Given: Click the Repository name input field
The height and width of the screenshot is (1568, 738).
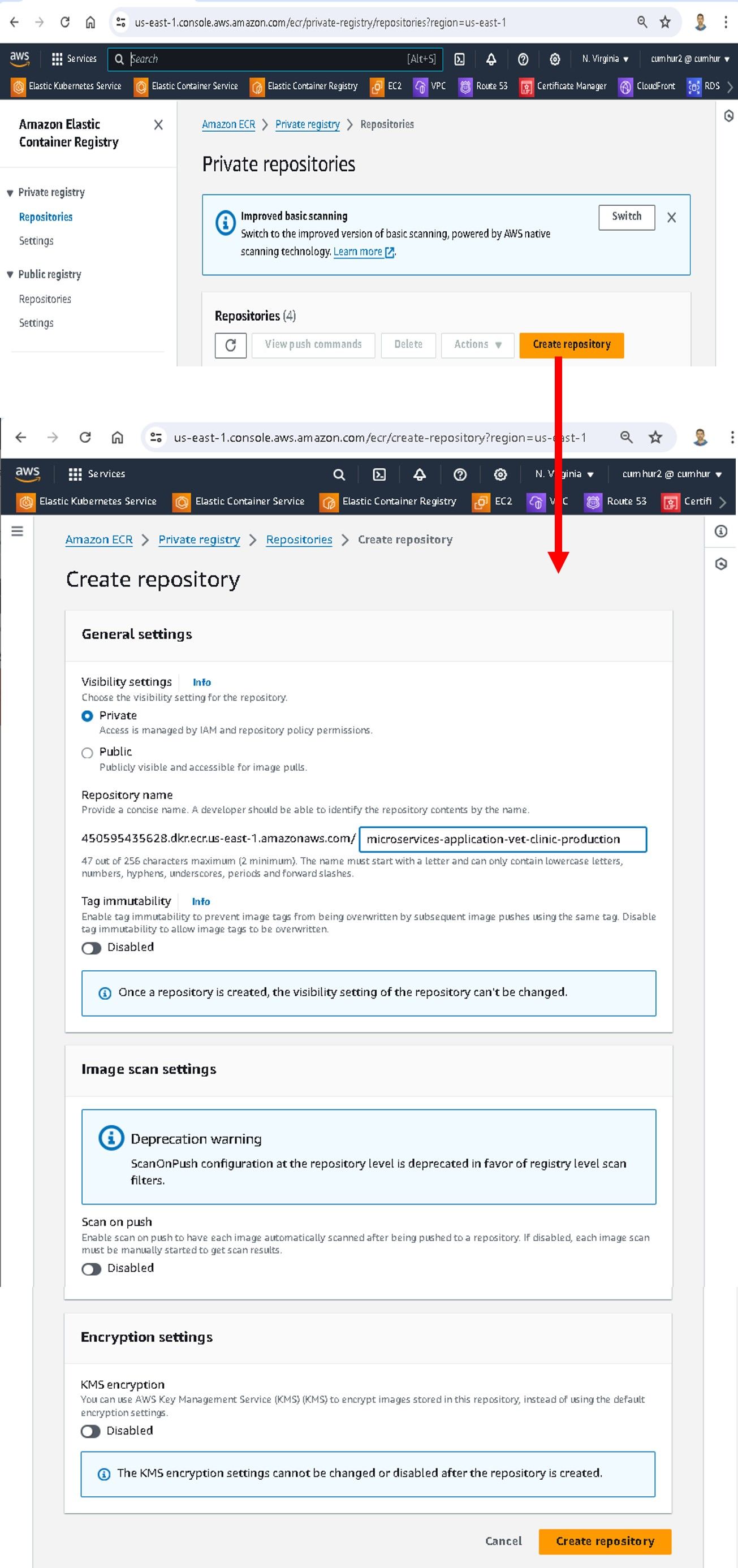Looking at the screenshot, I should click(x=502, y=839).
